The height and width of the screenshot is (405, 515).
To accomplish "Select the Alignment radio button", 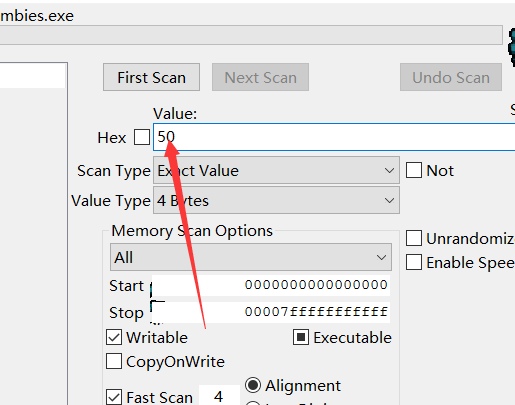I will click(253, 385).
